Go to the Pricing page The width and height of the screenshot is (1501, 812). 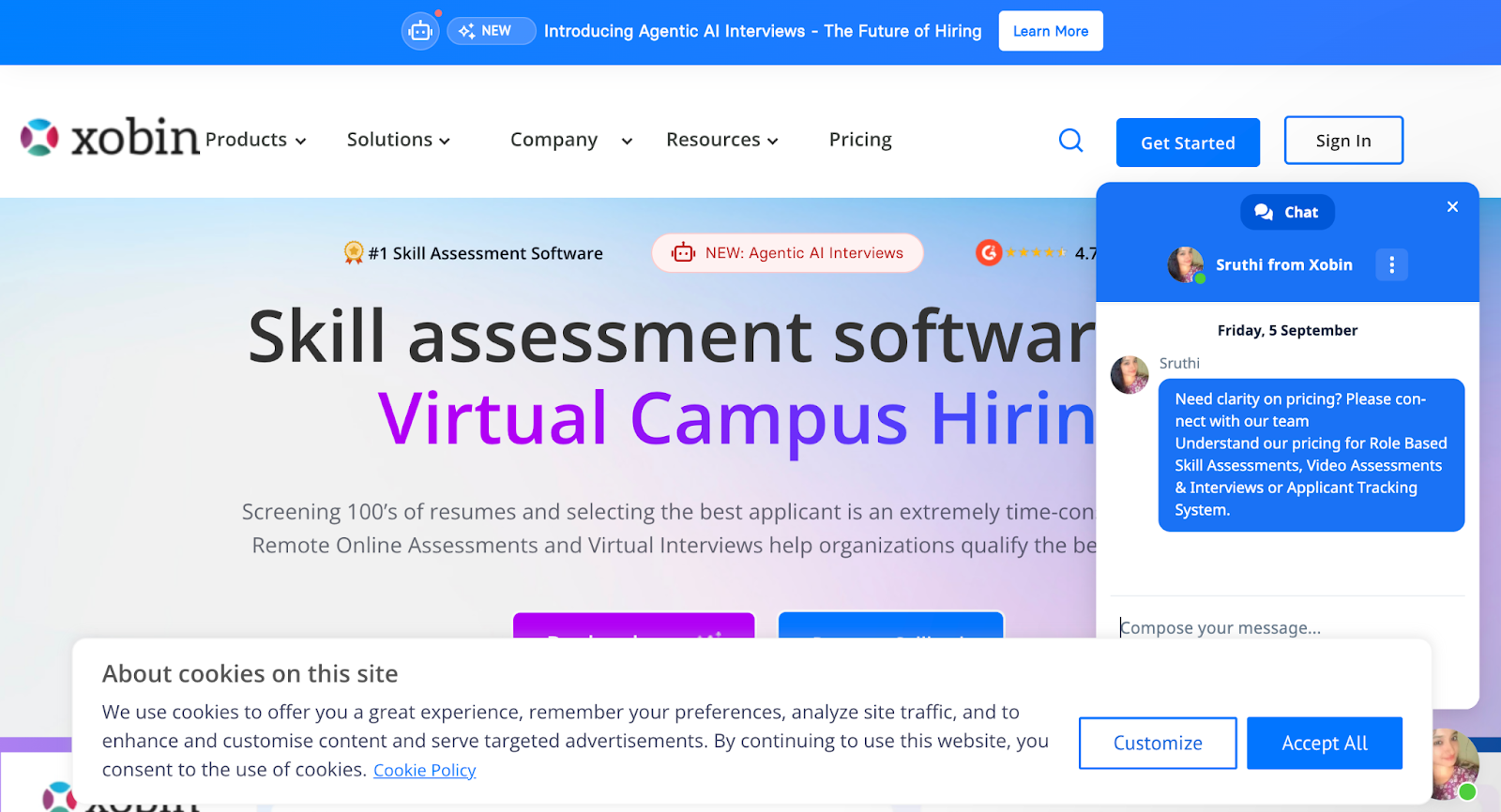[x=860, y=140]
